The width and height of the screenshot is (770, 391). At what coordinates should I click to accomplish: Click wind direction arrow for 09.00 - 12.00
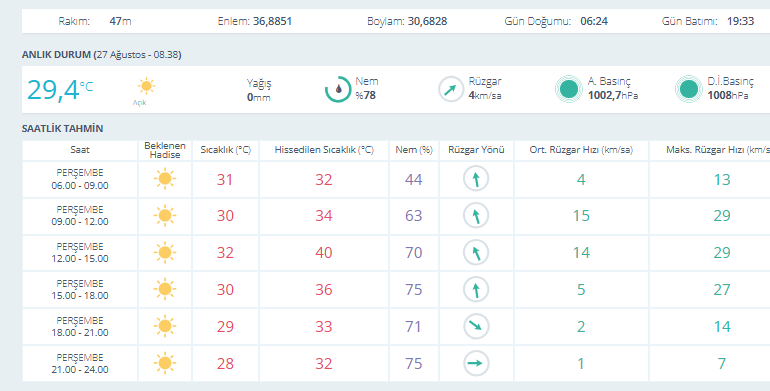476,216
